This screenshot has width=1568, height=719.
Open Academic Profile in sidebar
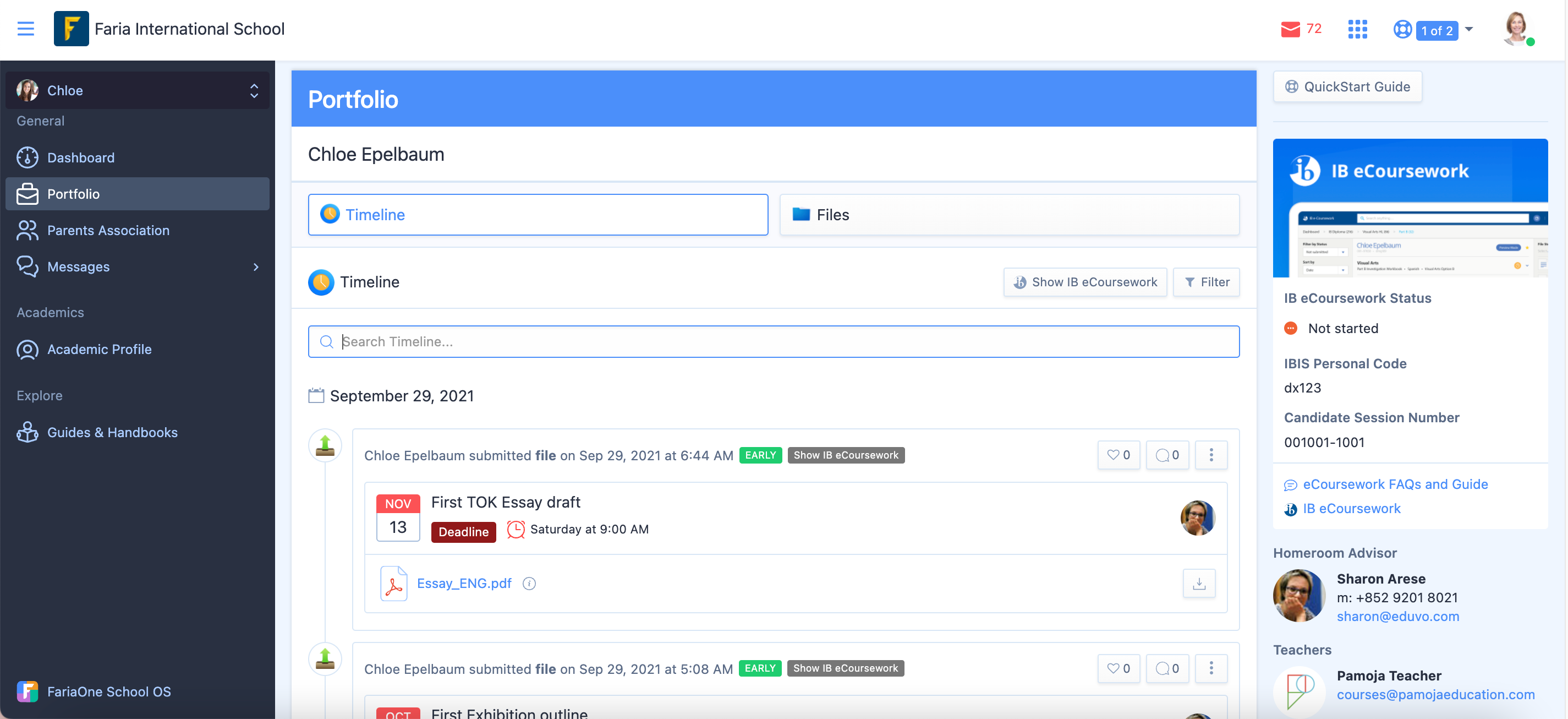(x=137, y=349)
